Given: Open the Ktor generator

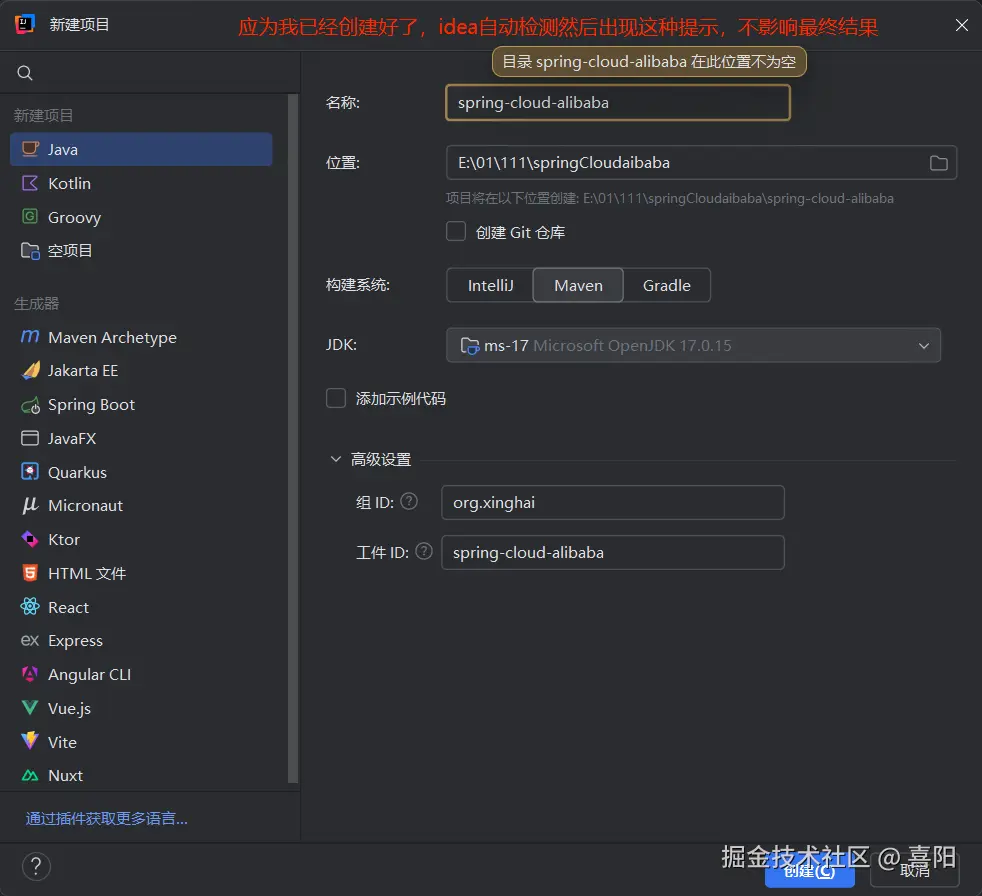Looking at the screenshot, I should coord(141,539).
